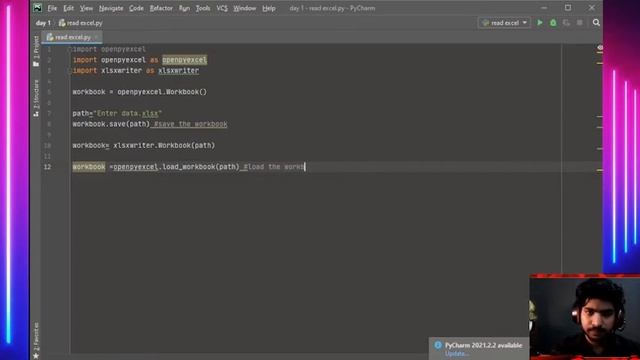640x360 pixels.
Task: Open the File menu
Action: pyautogui.click(x=52, y=8)
